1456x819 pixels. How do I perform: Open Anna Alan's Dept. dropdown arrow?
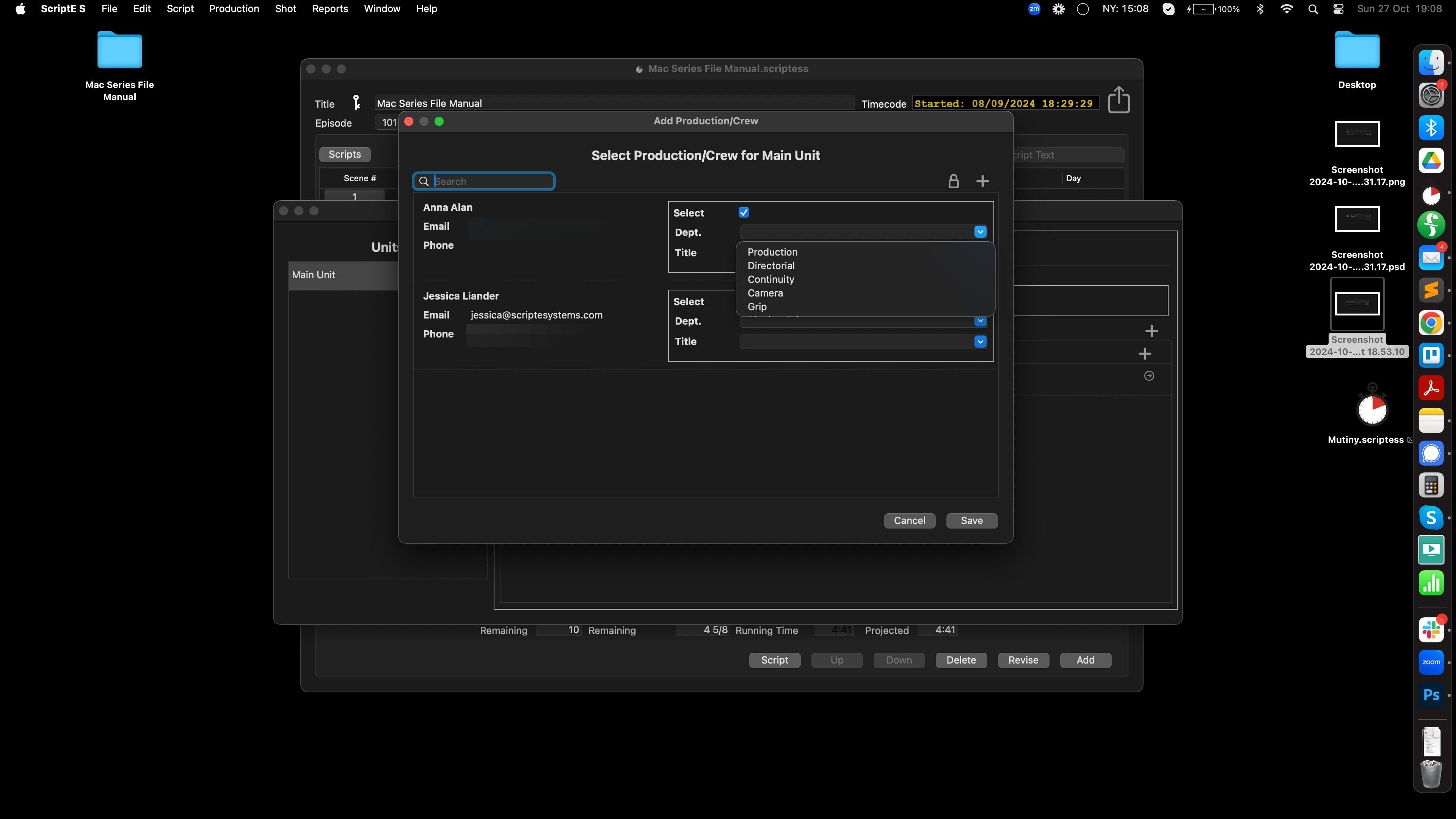pyautogui.click(x=979, y=232)
